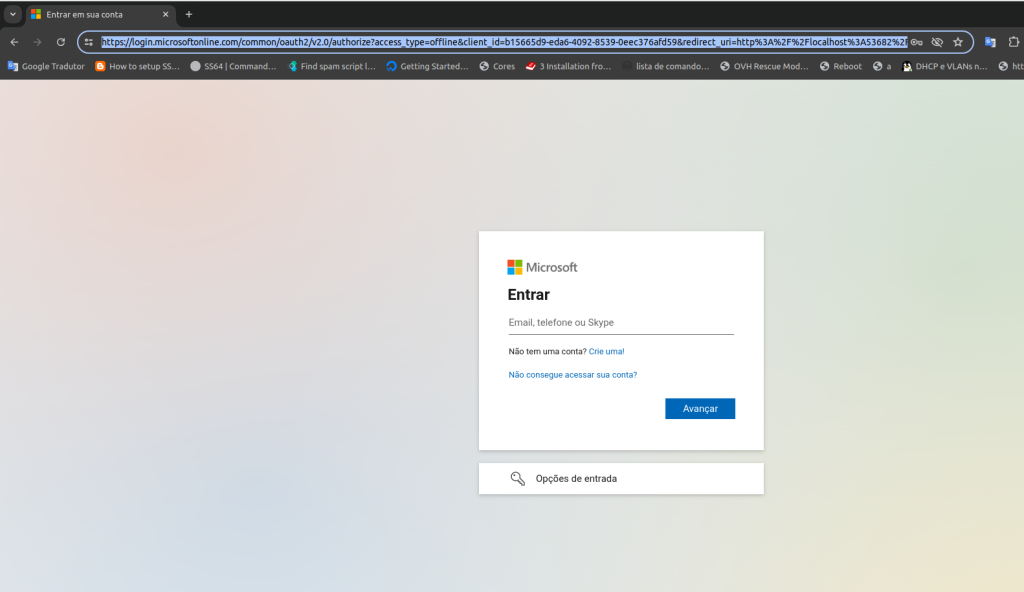Screen dimensions: 1024x592
Task: Open 'OVH Rescue Mod...' bookmark
Action: (764, 66)
